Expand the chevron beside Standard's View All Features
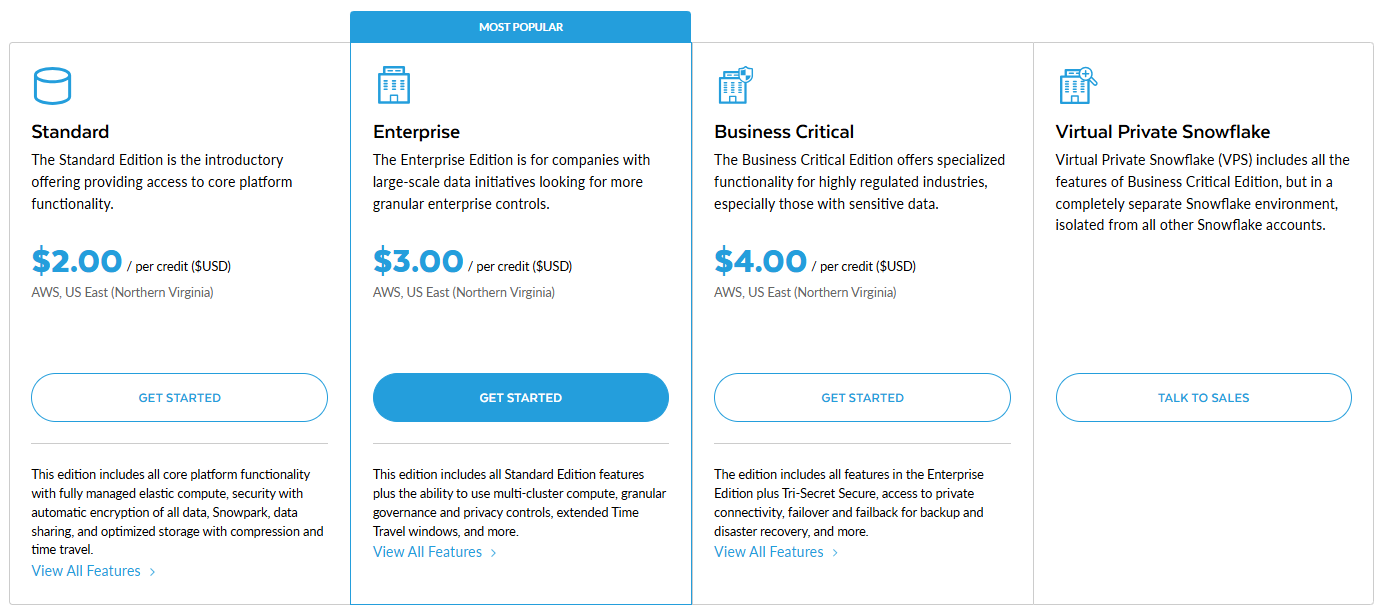Image resolution: width=1381 pixels, height=612 pixels. pos(152,571)
